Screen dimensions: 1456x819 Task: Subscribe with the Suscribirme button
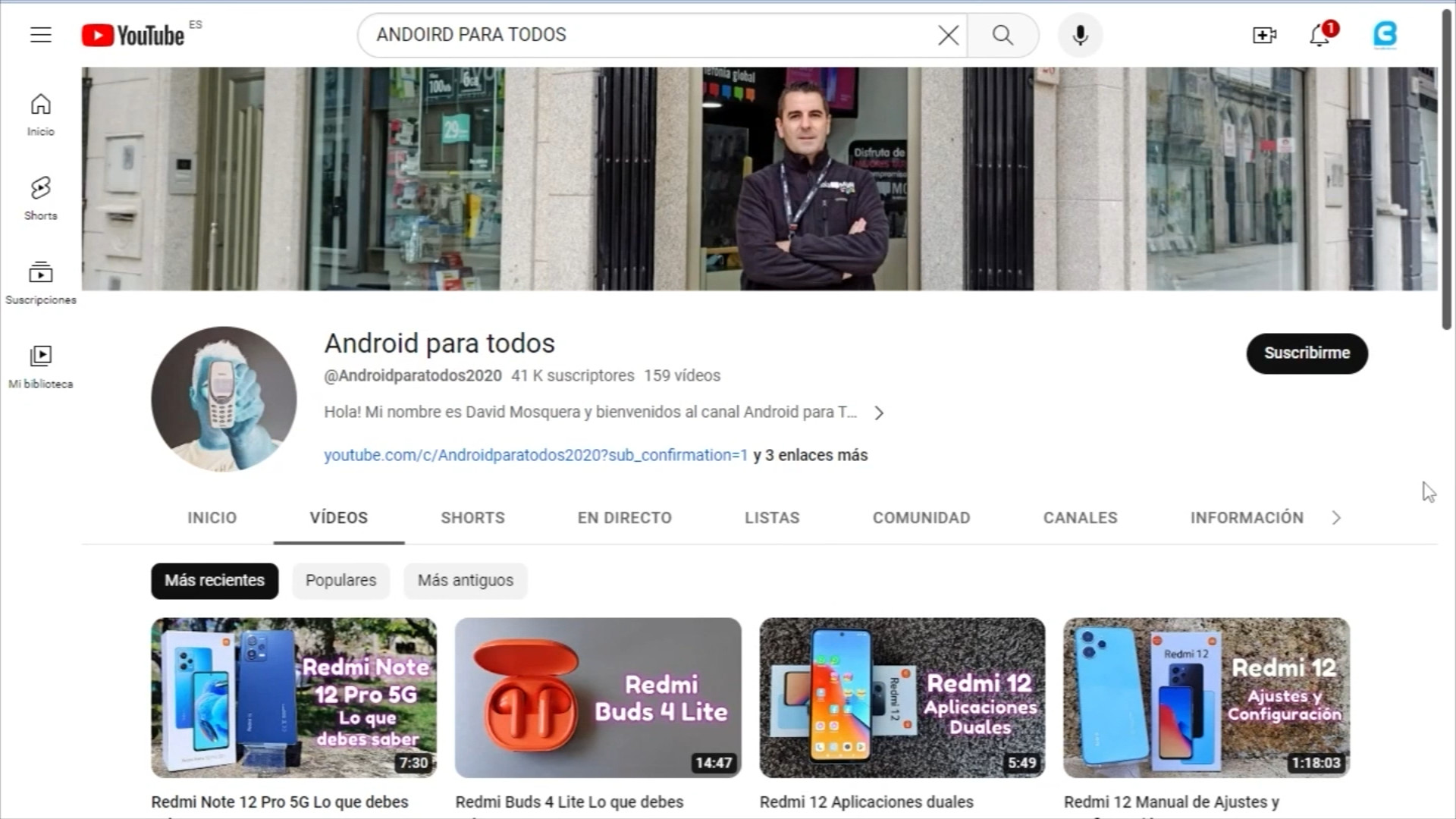(1307, 353)
